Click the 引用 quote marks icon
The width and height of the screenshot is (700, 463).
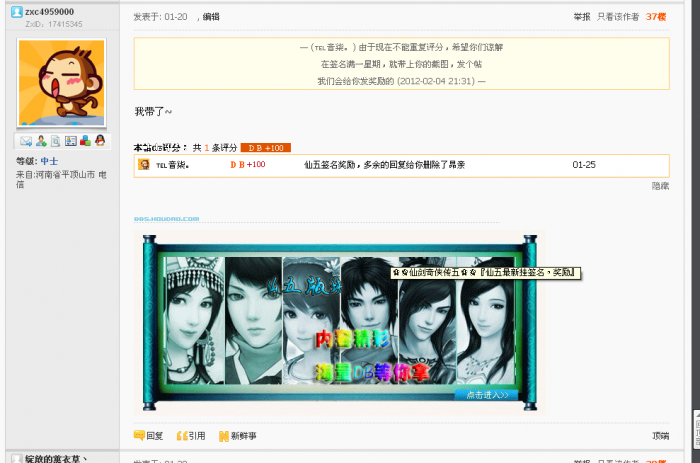coord(182,436)
